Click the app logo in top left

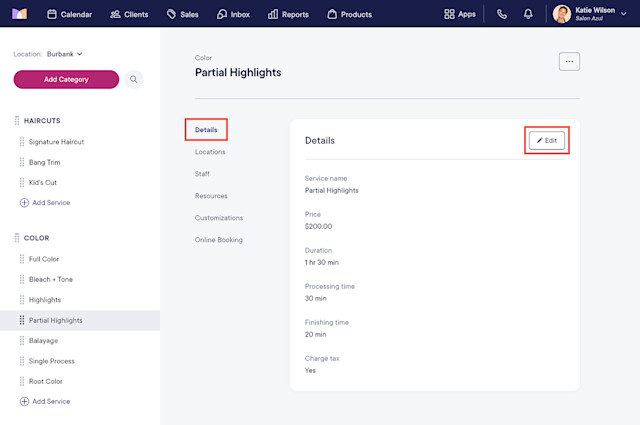(x=19, y=14)
